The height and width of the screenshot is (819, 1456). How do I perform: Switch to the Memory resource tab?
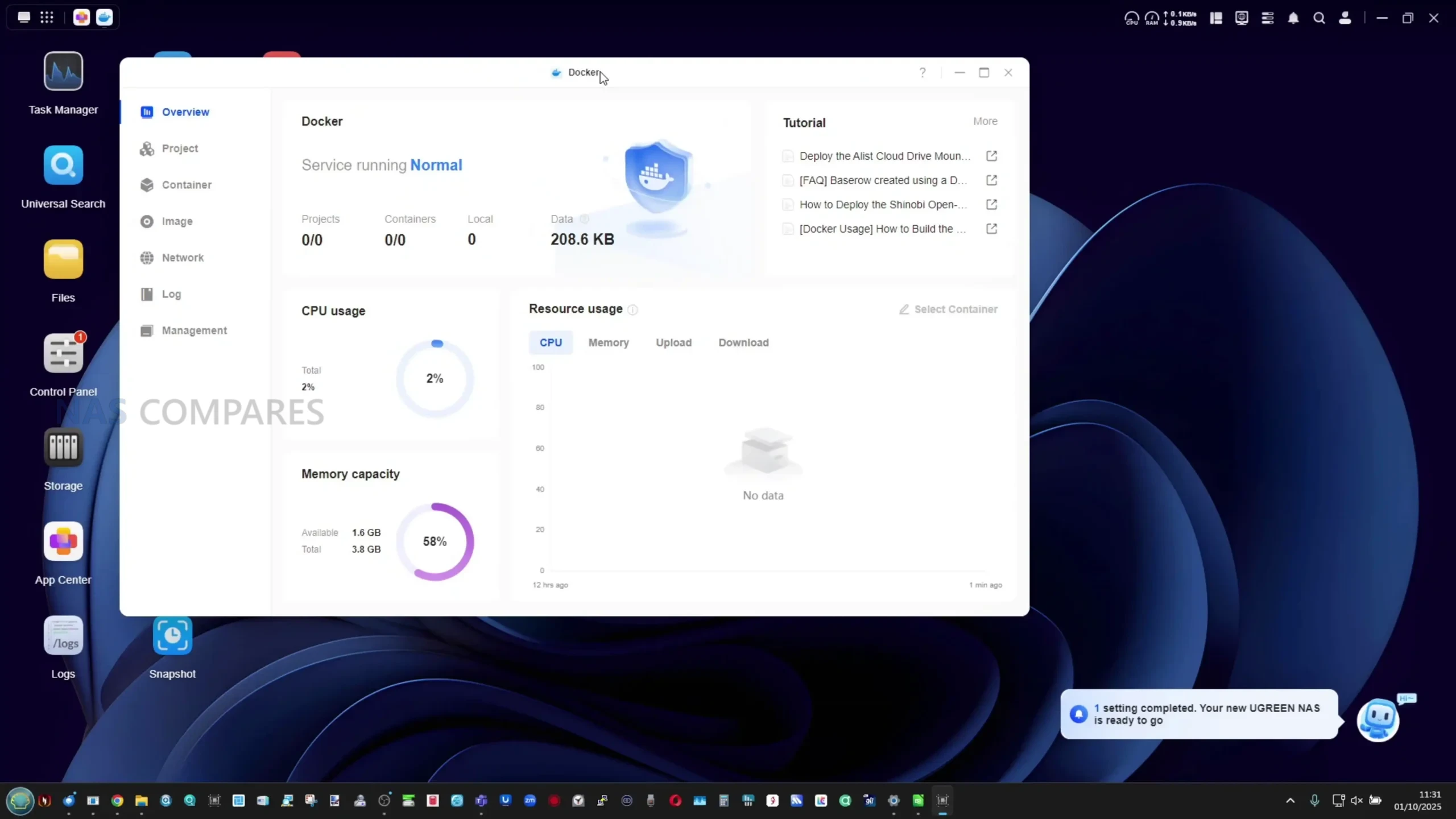tap(608, 342)
